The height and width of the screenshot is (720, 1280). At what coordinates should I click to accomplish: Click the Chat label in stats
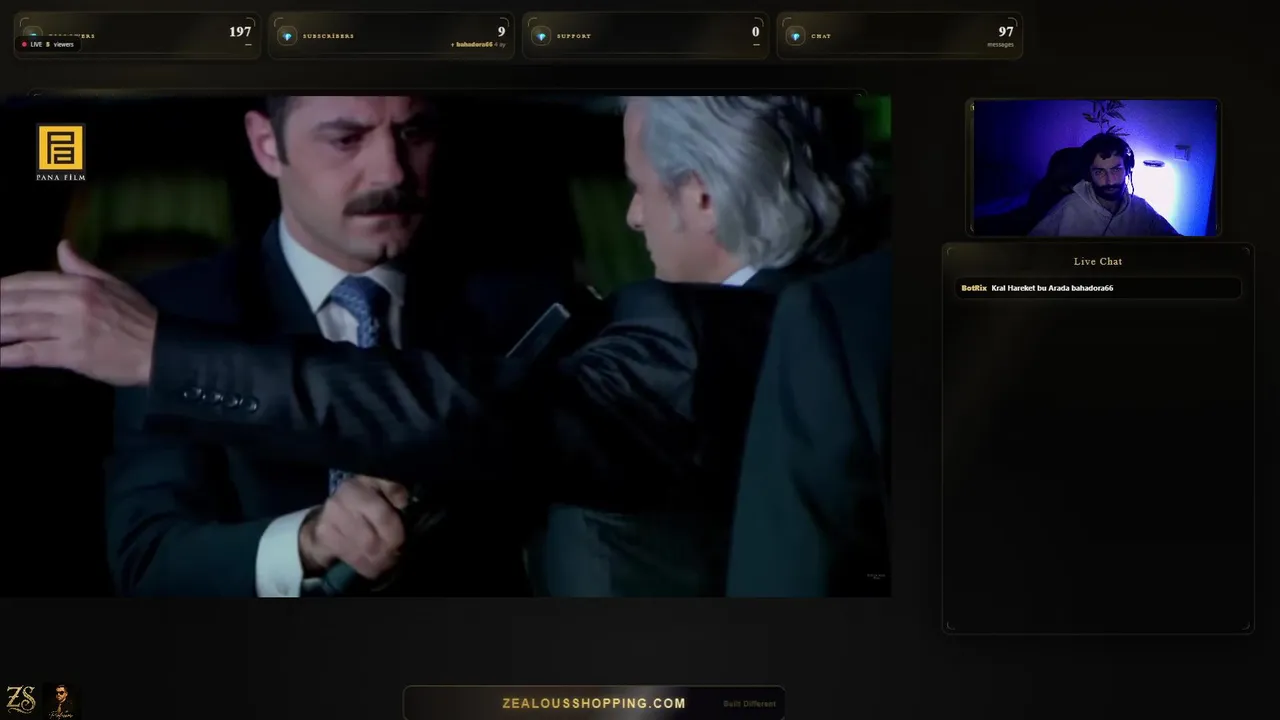[821, 36]
